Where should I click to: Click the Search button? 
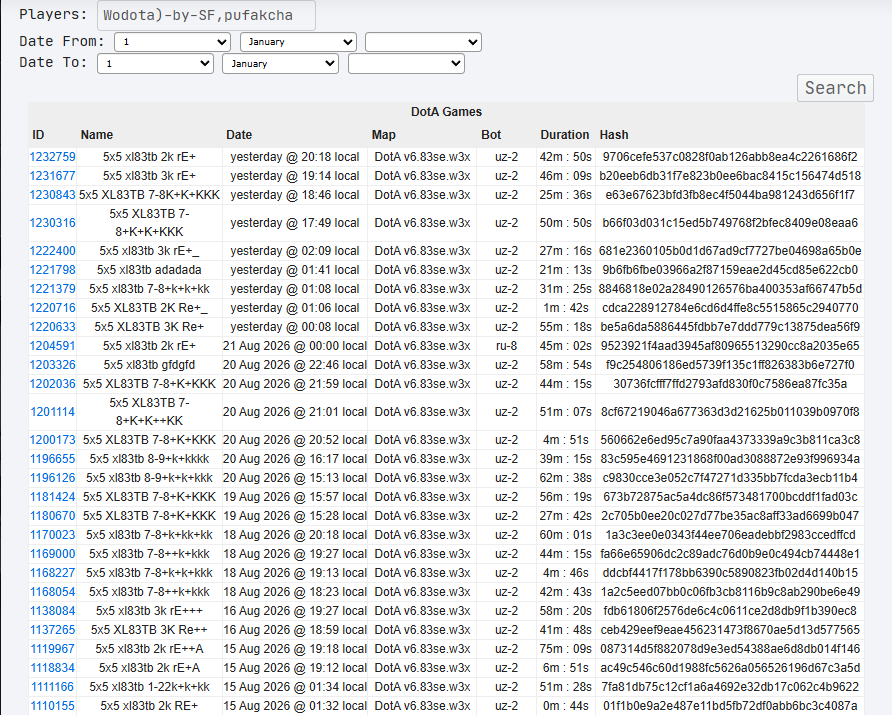(x=835, y=88)
